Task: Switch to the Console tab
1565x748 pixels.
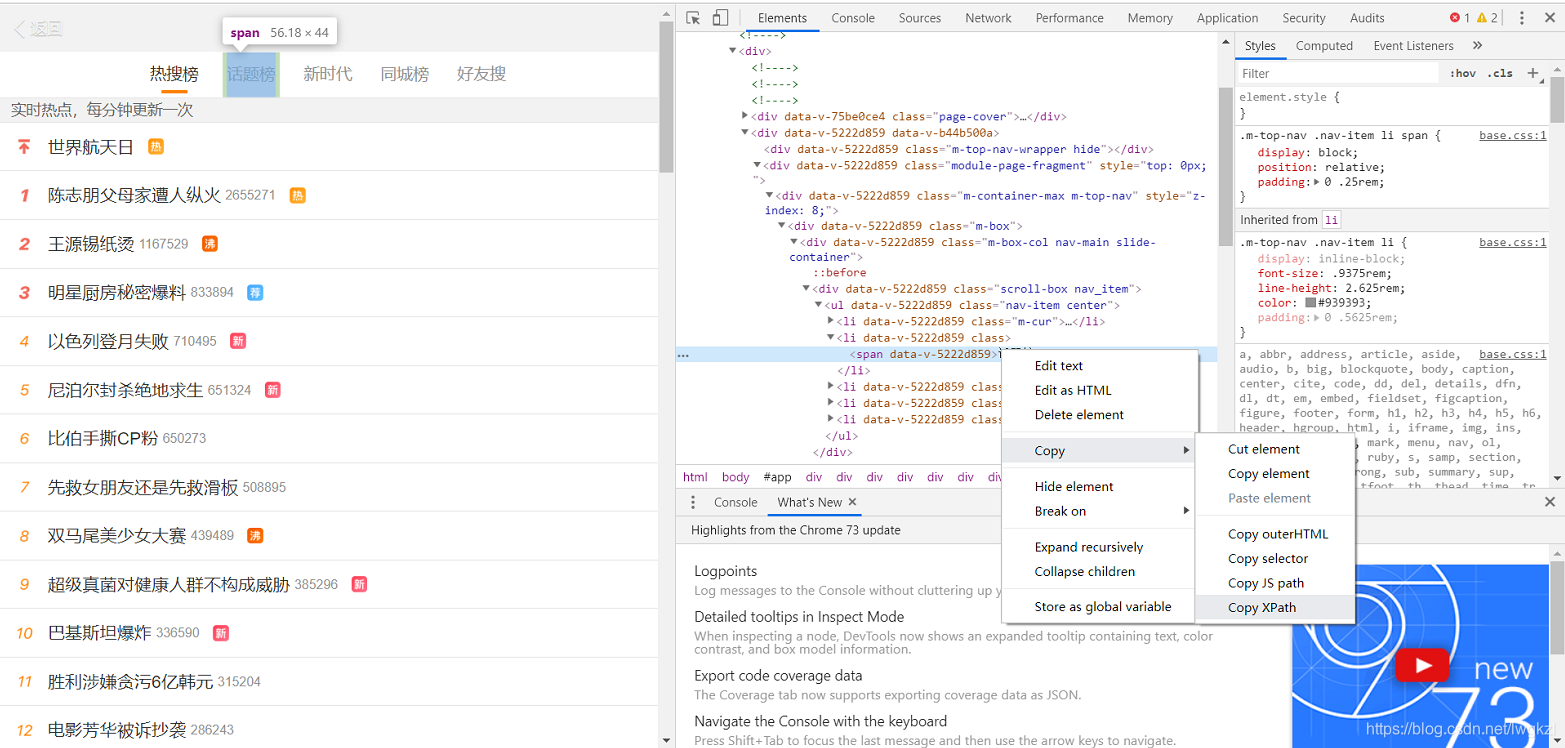Action: click(853, 18)
